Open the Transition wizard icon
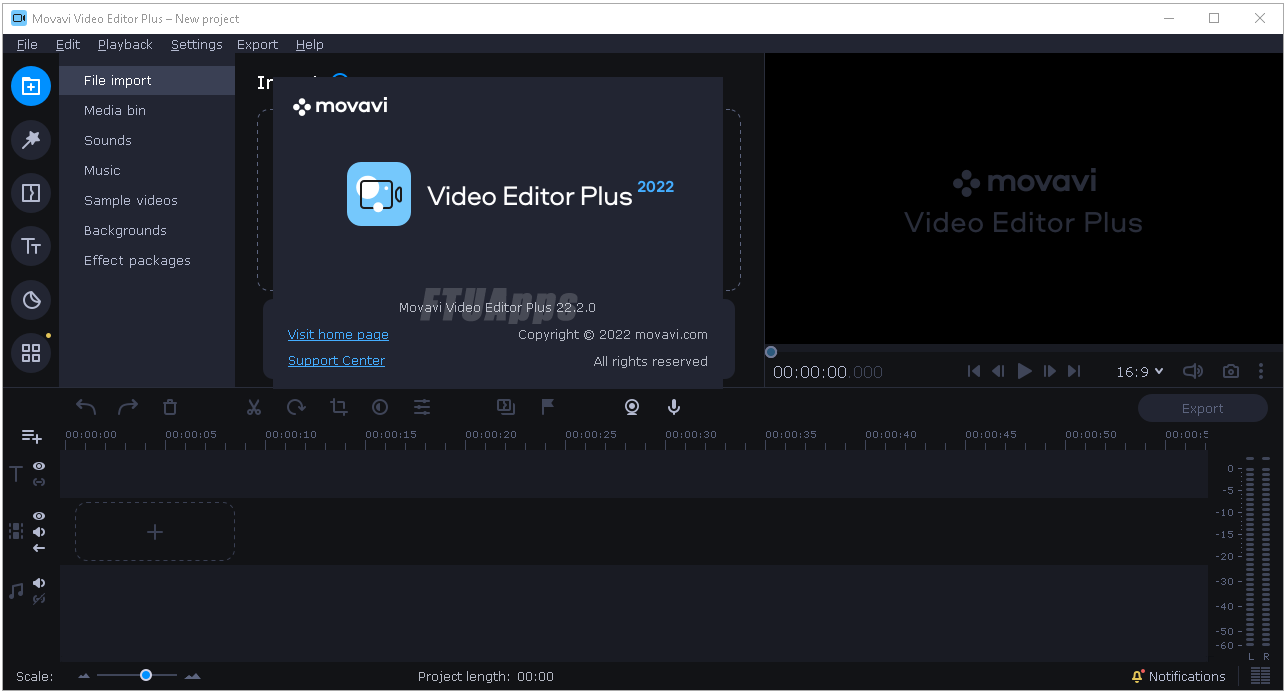The width and height of the screenshot is (1286, 692). (x=506, y=406)
